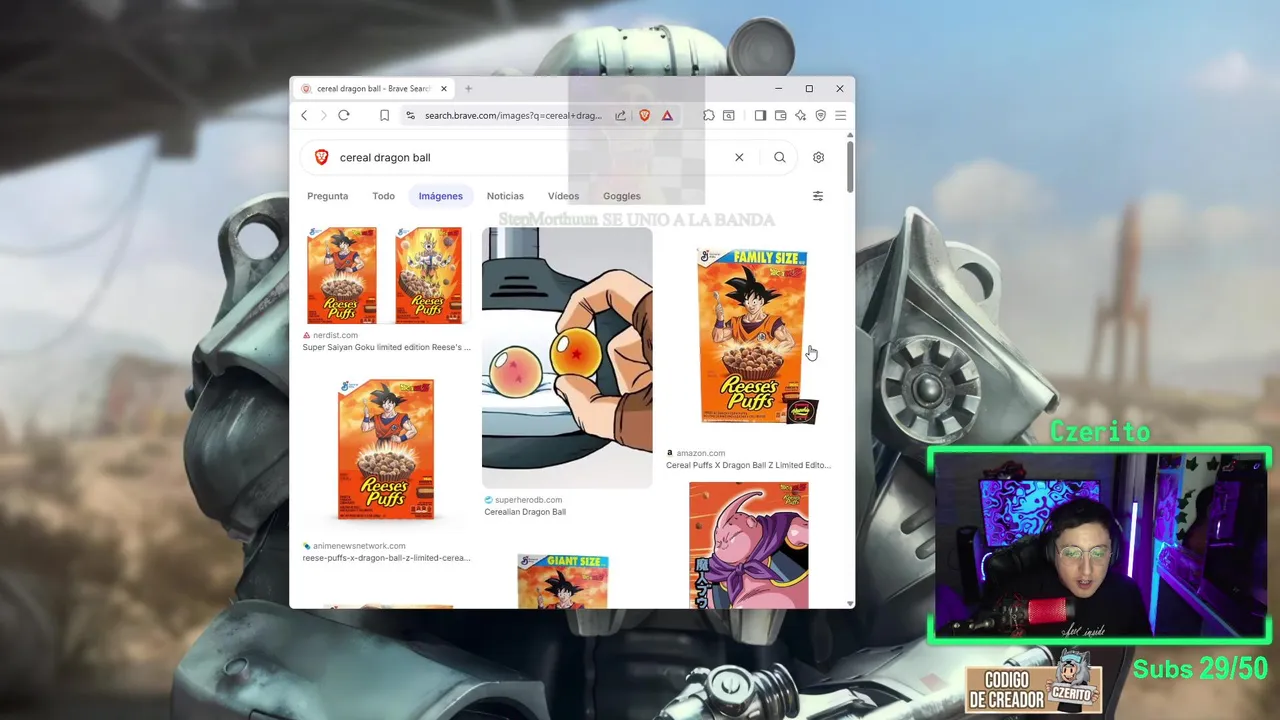Focus the search.brave.com address bar
The image size is (1280, 720).
tap(513, 116)
